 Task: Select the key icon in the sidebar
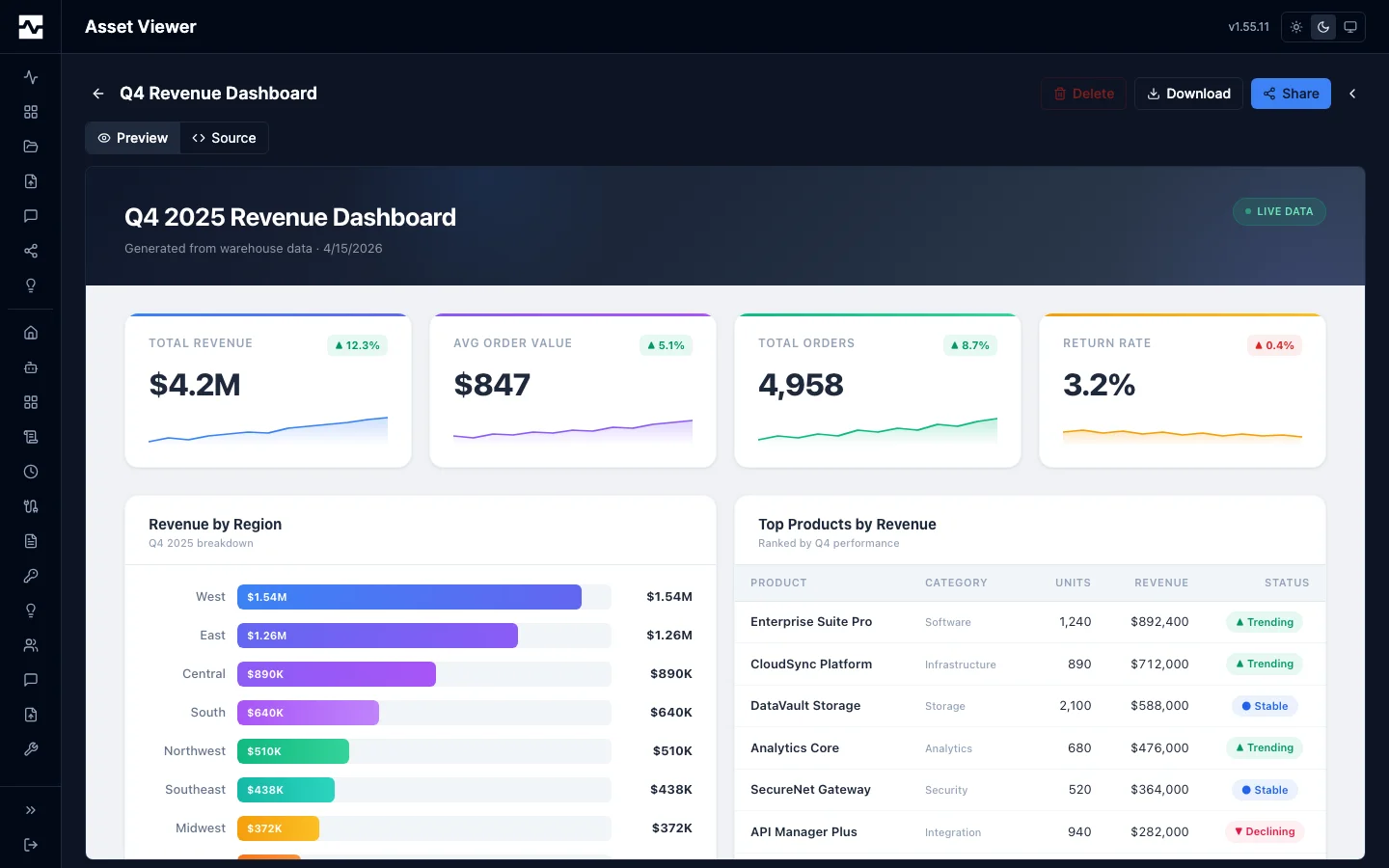[x=30, y=576]
